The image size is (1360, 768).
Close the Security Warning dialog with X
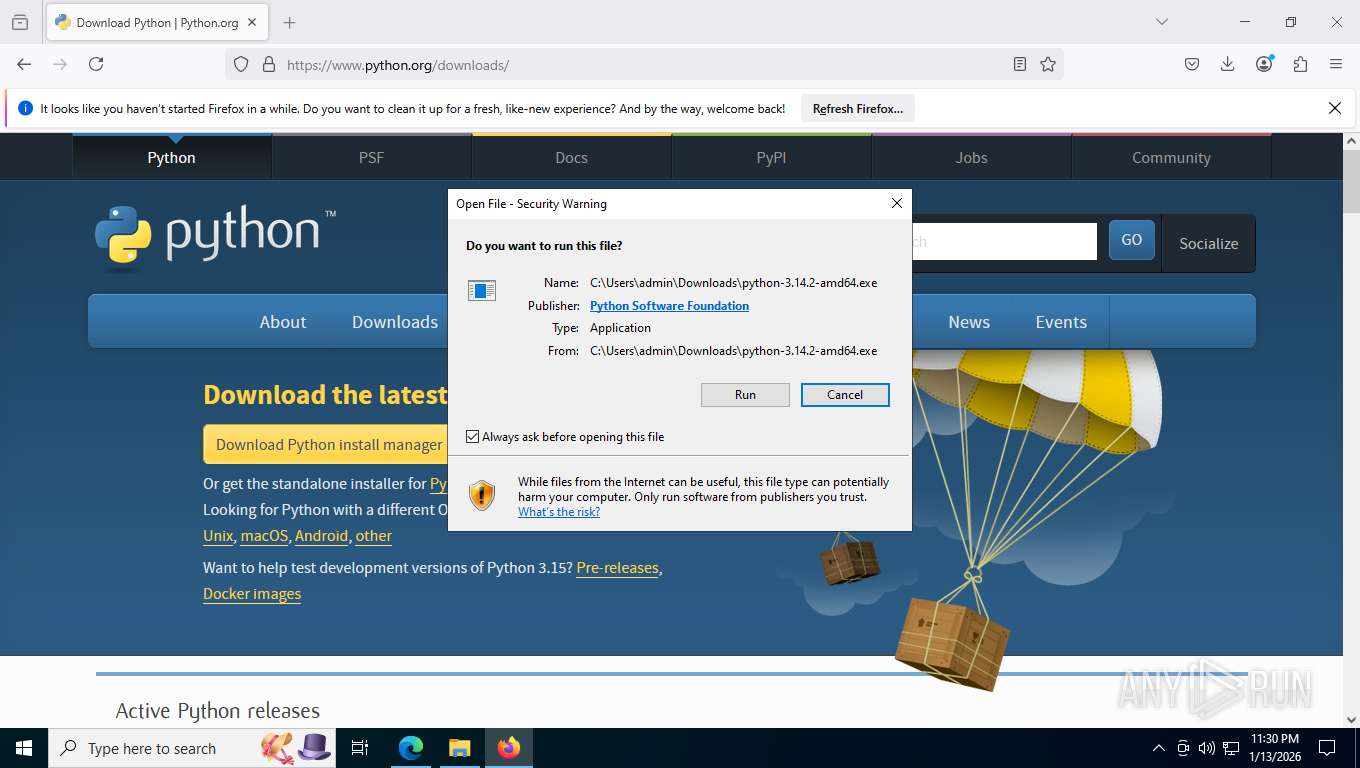click(897, 203)
